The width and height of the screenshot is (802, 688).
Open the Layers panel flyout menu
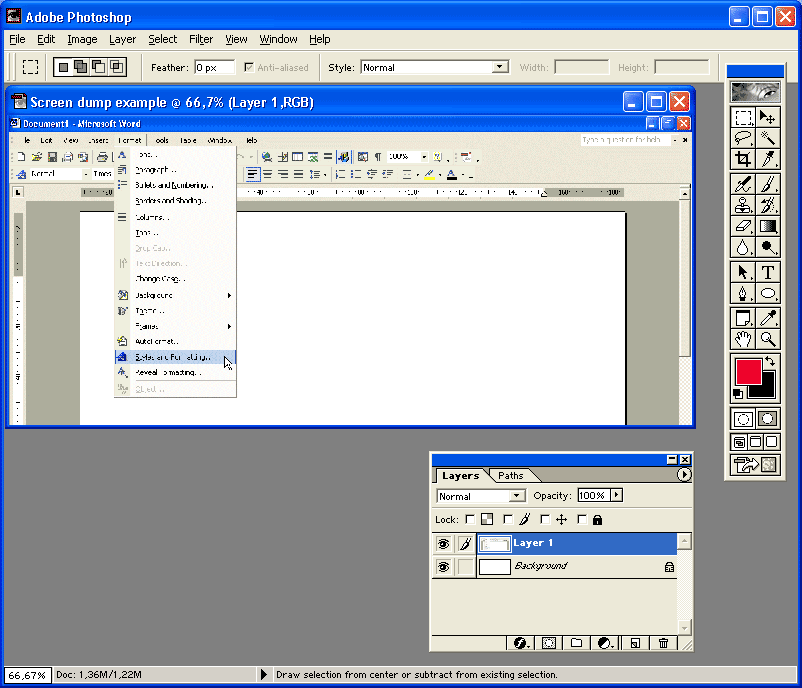pyautogui.click(x=684, y=475)
